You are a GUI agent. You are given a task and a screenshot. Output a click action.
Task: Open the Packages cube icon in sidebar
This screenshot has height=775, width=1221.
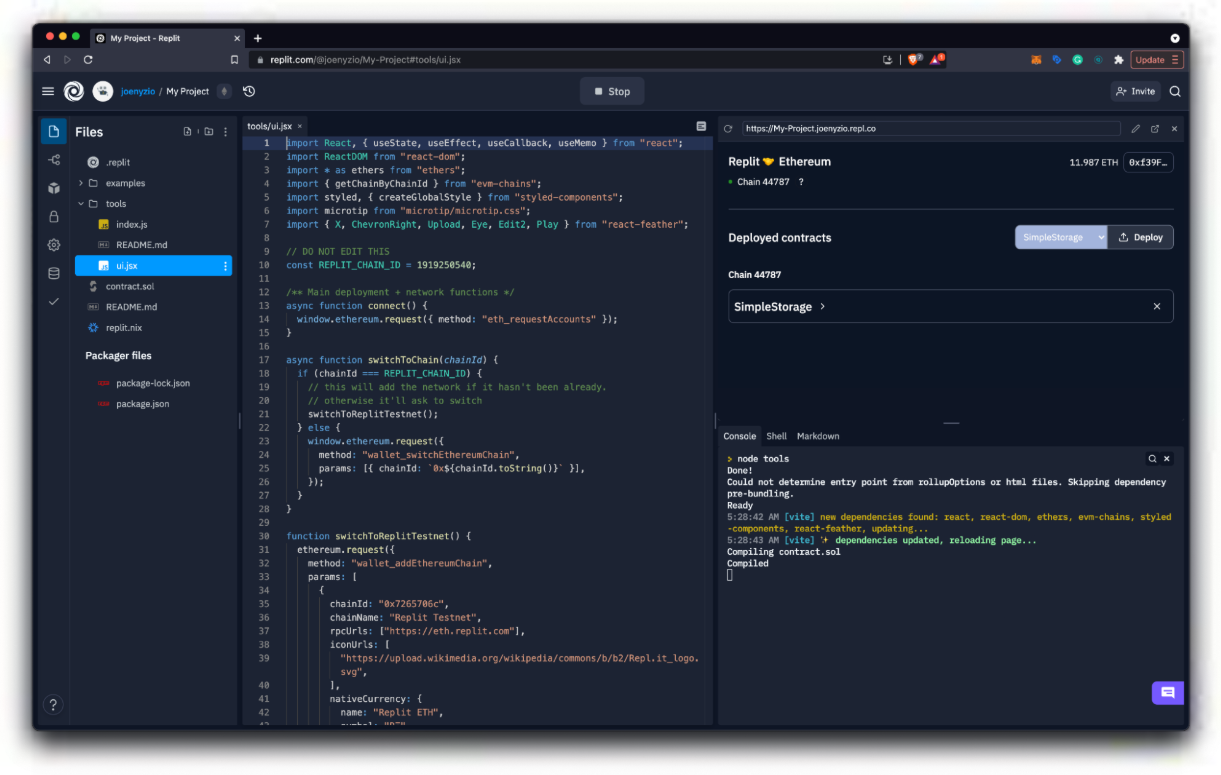[x=54, y=188]
